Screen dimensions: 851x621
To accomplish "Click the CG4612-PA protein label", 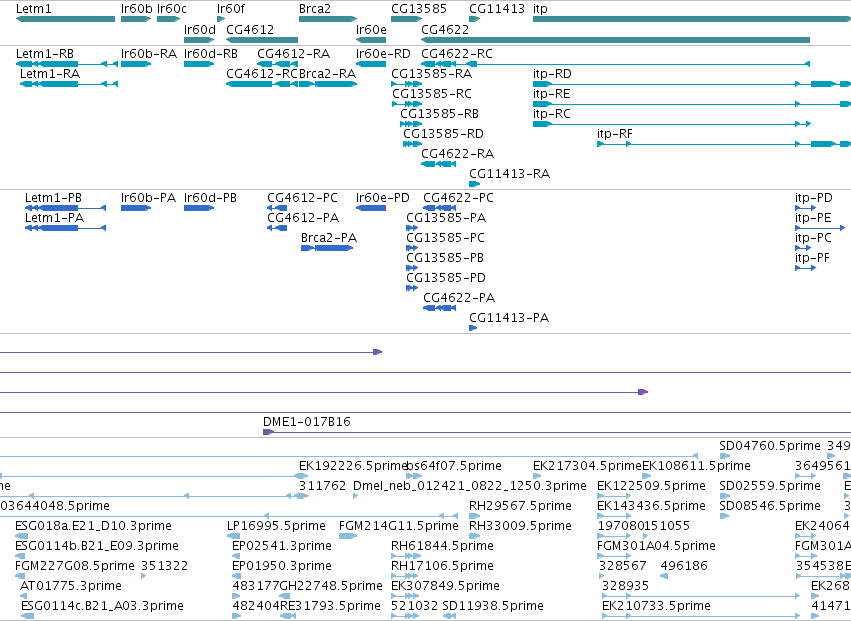I will click(x=303, y=218).
